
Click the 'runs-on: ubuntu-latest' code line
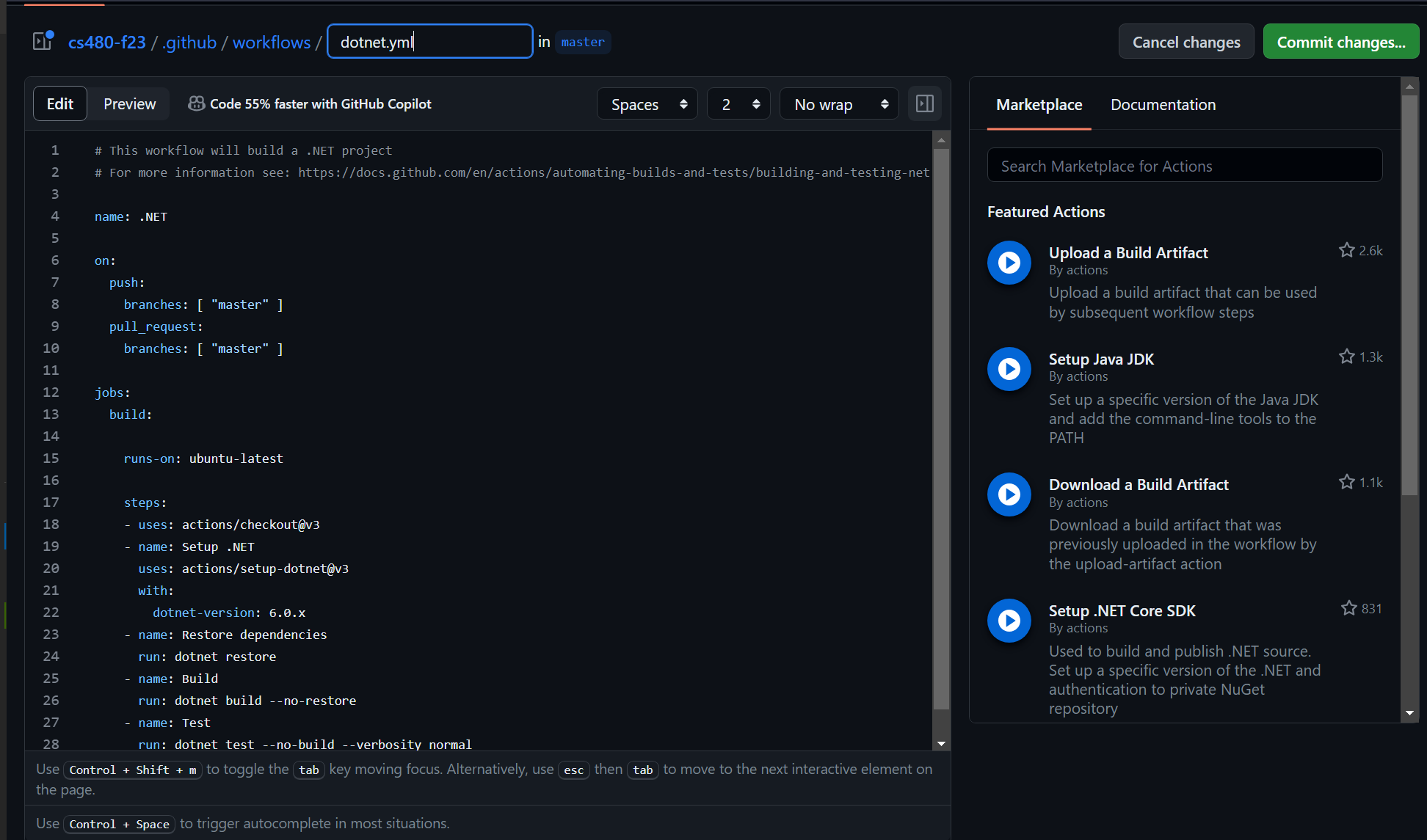point(203,459)
